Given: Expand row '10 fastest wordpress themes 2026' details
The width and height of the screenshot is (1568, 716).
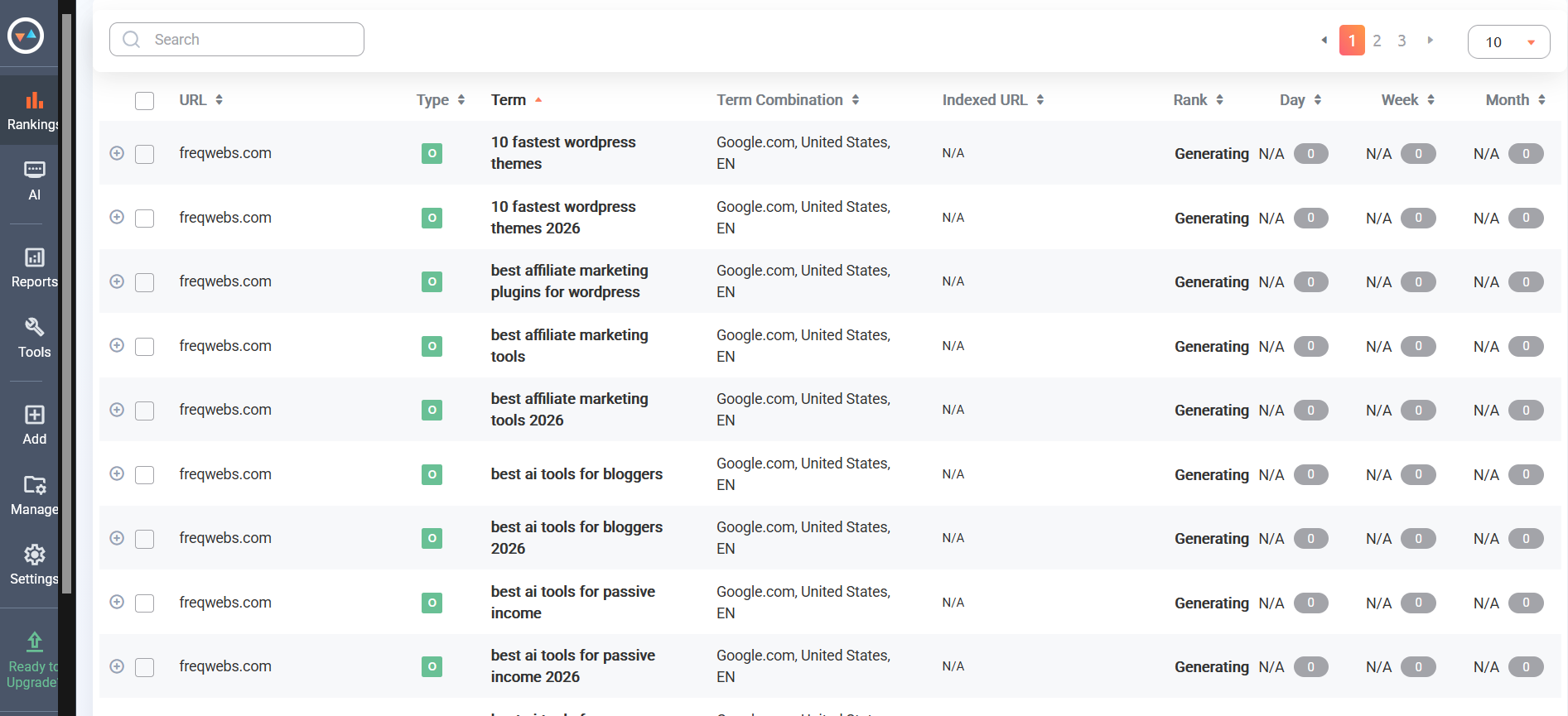Looking at the screenshot, I should 117,217.
